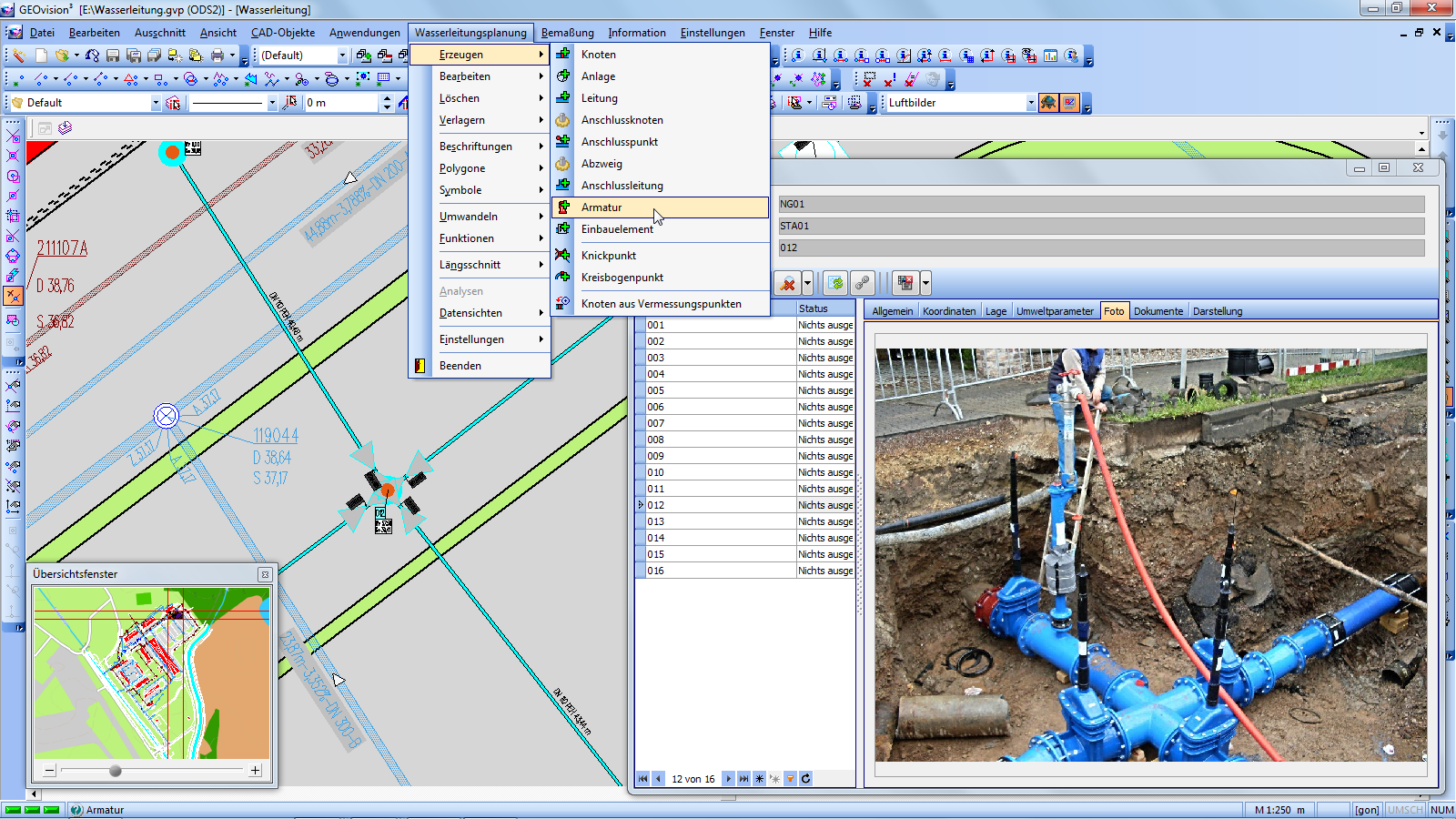Image resolution: width=1456 pixels, height=819 pixels.
Task: Expand the Längsschnitt submenu
Action: (480, 265)
